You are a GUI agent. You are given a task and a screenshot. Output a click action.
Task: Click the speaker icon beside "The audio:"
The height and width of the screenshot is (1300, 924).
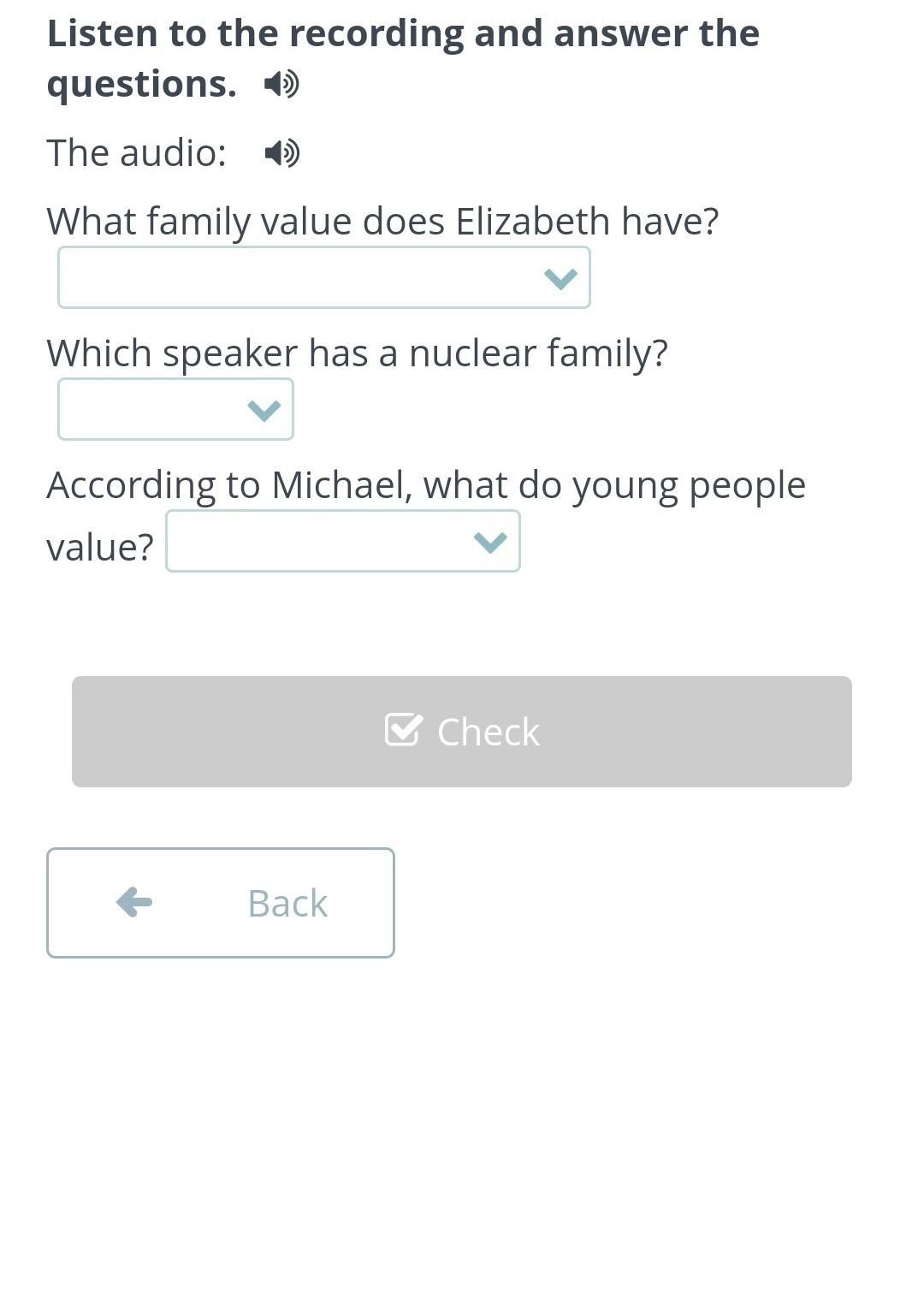281,153
